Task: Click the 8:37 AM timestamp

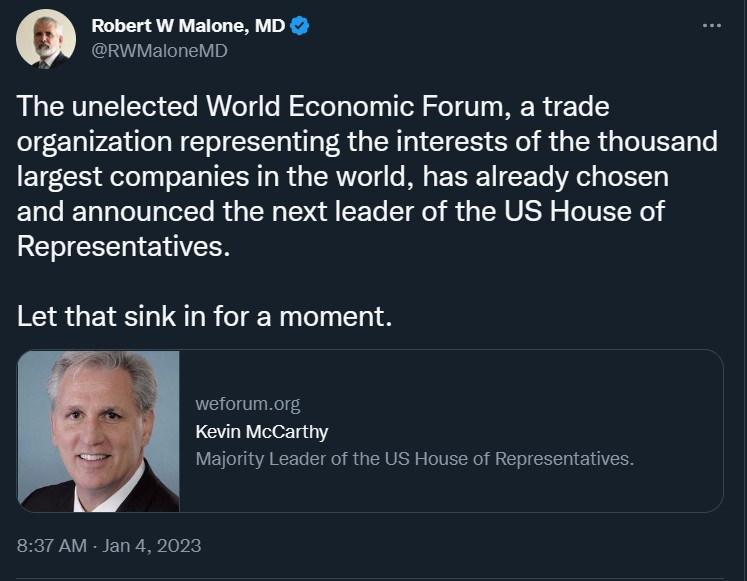Action: [53, 545]
